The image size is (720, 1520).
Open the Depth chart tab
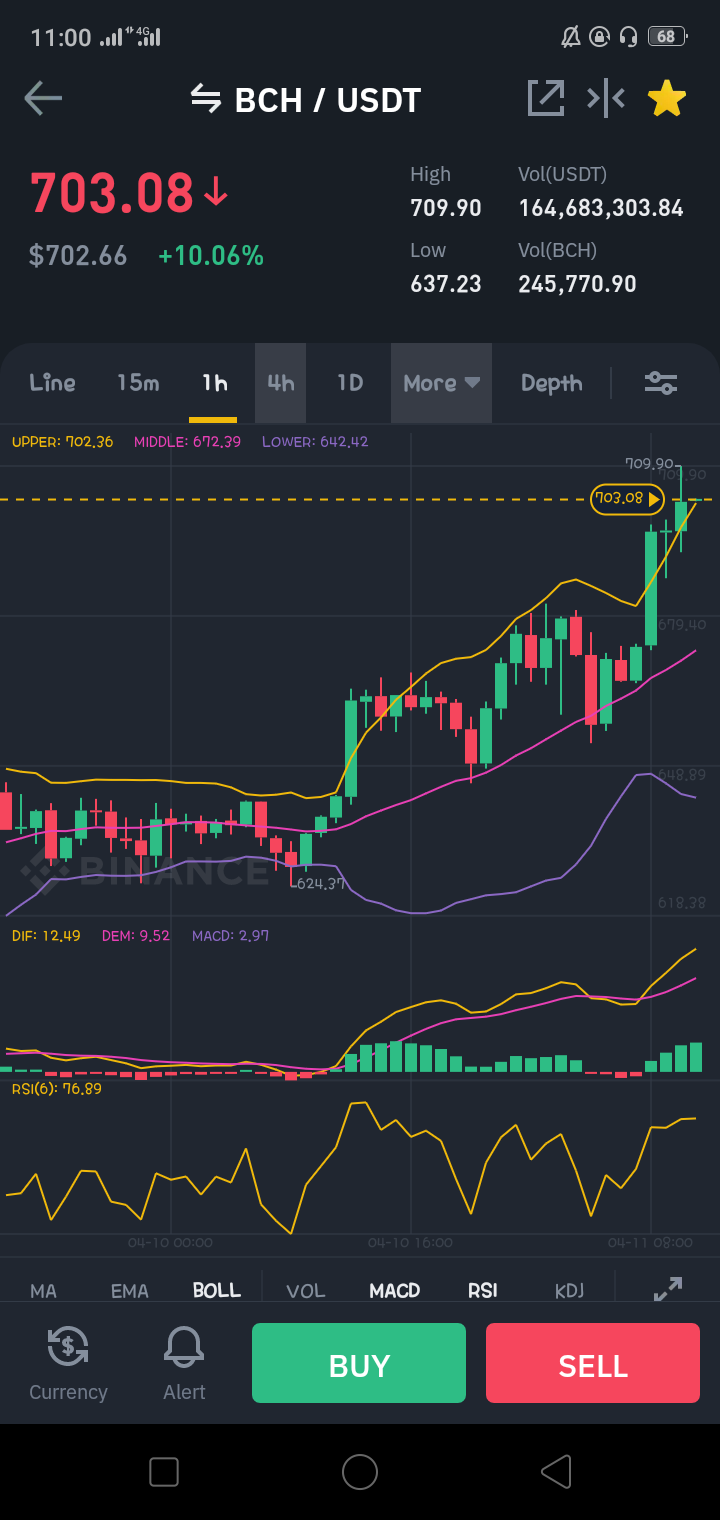pyautogui.click(x=552, y=383)
